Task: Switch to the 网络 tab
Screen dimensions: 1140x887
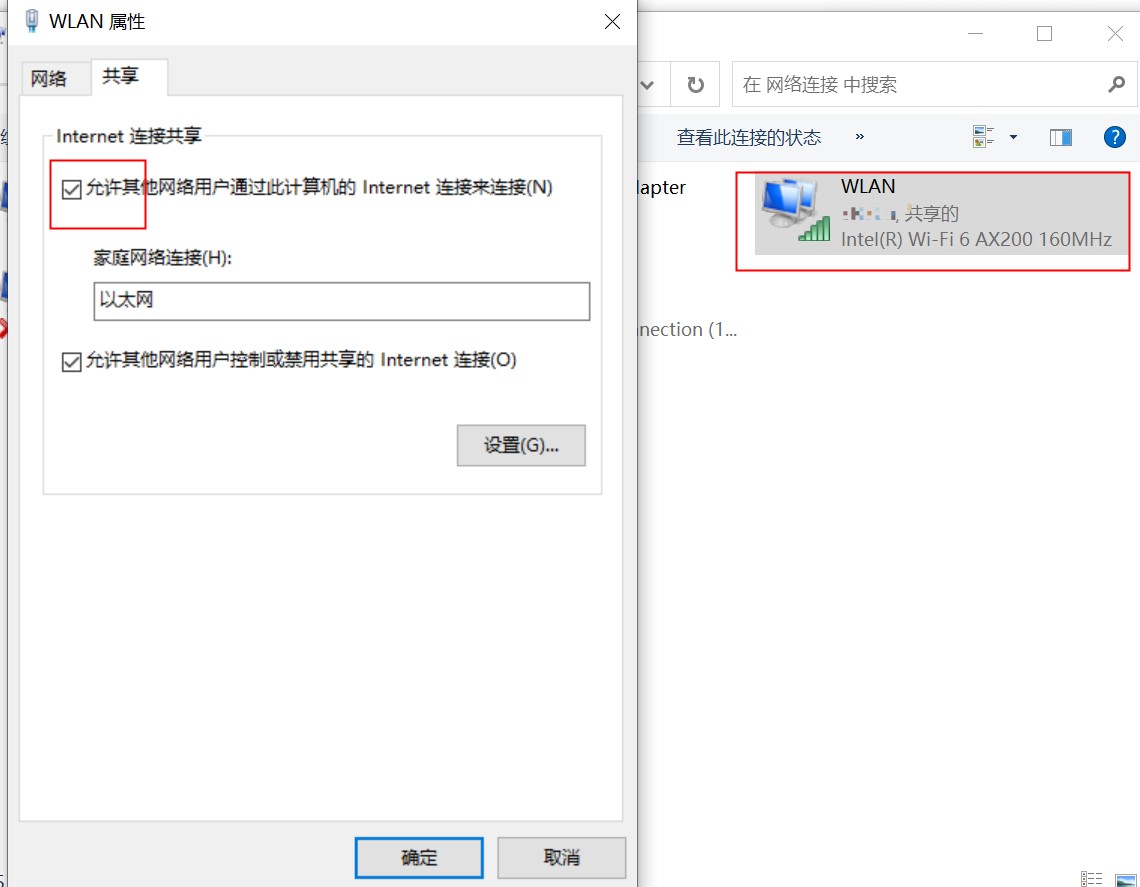Action: [49, 79]
